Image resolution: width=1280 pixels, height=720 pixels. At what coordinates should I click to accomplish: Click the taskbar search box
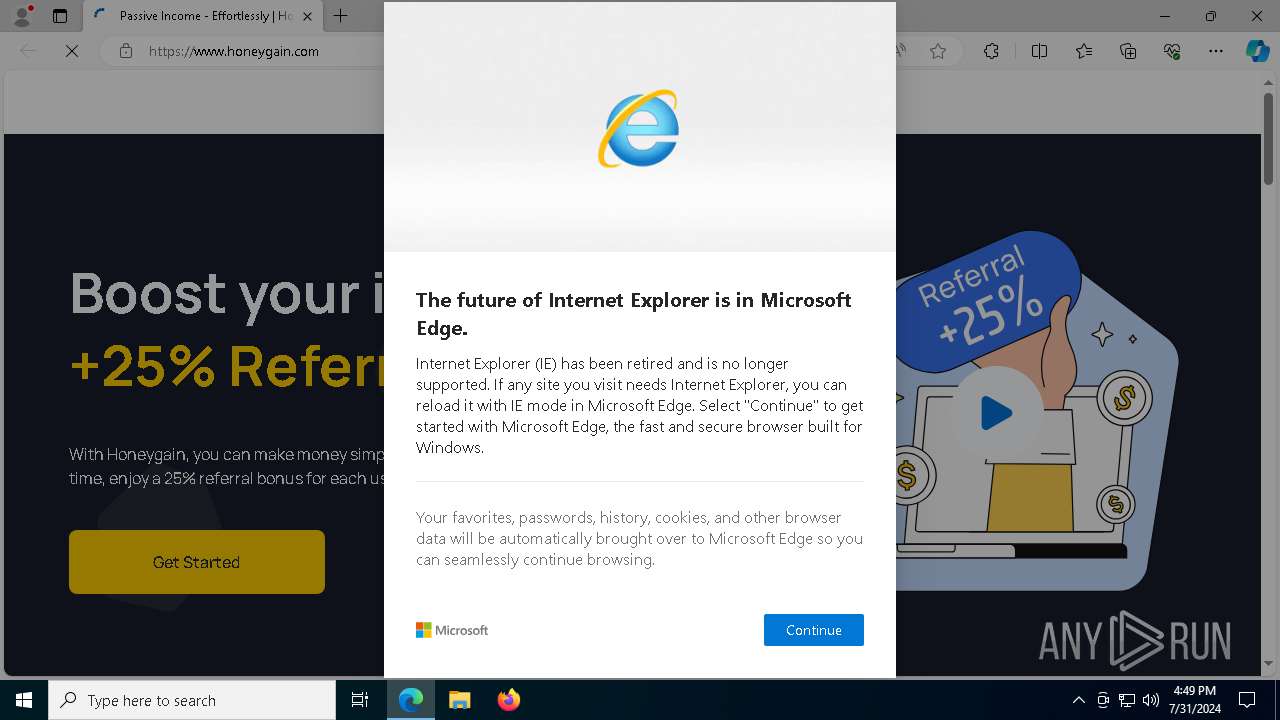pyautogui.click(x=192, y=700)
